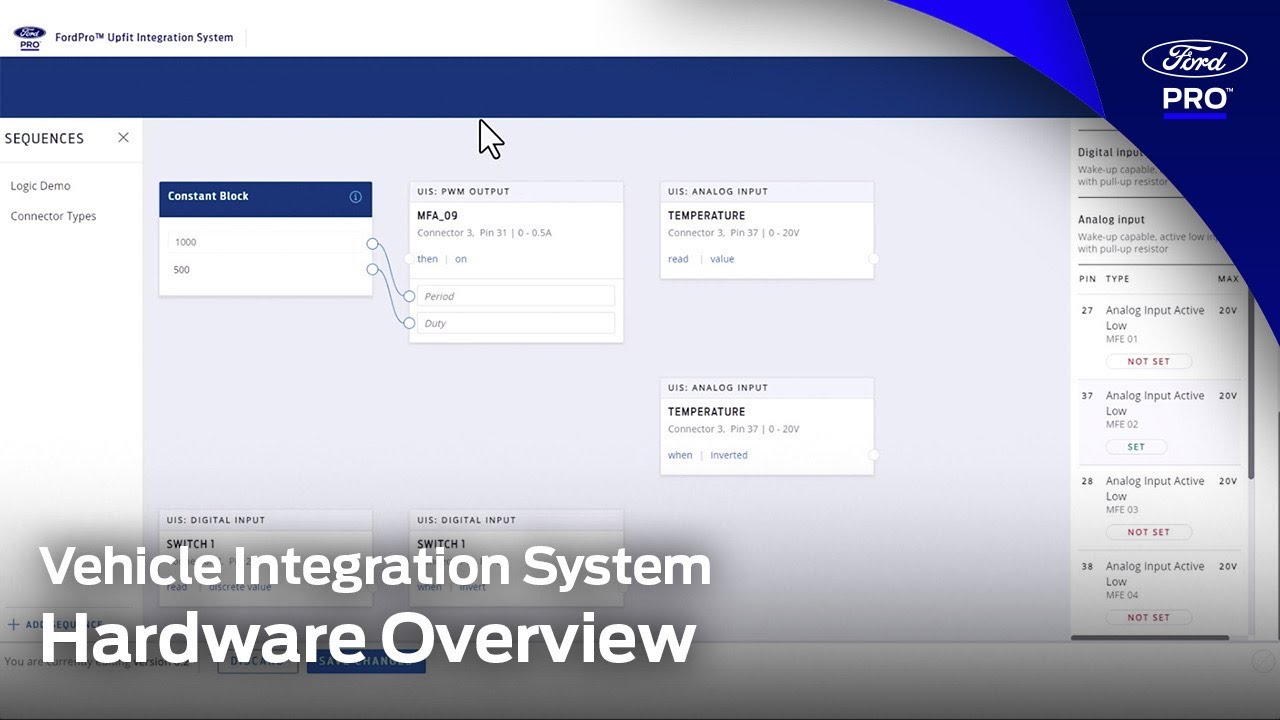Image resolution: width=1280 pixels, height=720 pixels.
Task: Click the UIS: PWM OUTPUT block header
Action: point(516,191)
